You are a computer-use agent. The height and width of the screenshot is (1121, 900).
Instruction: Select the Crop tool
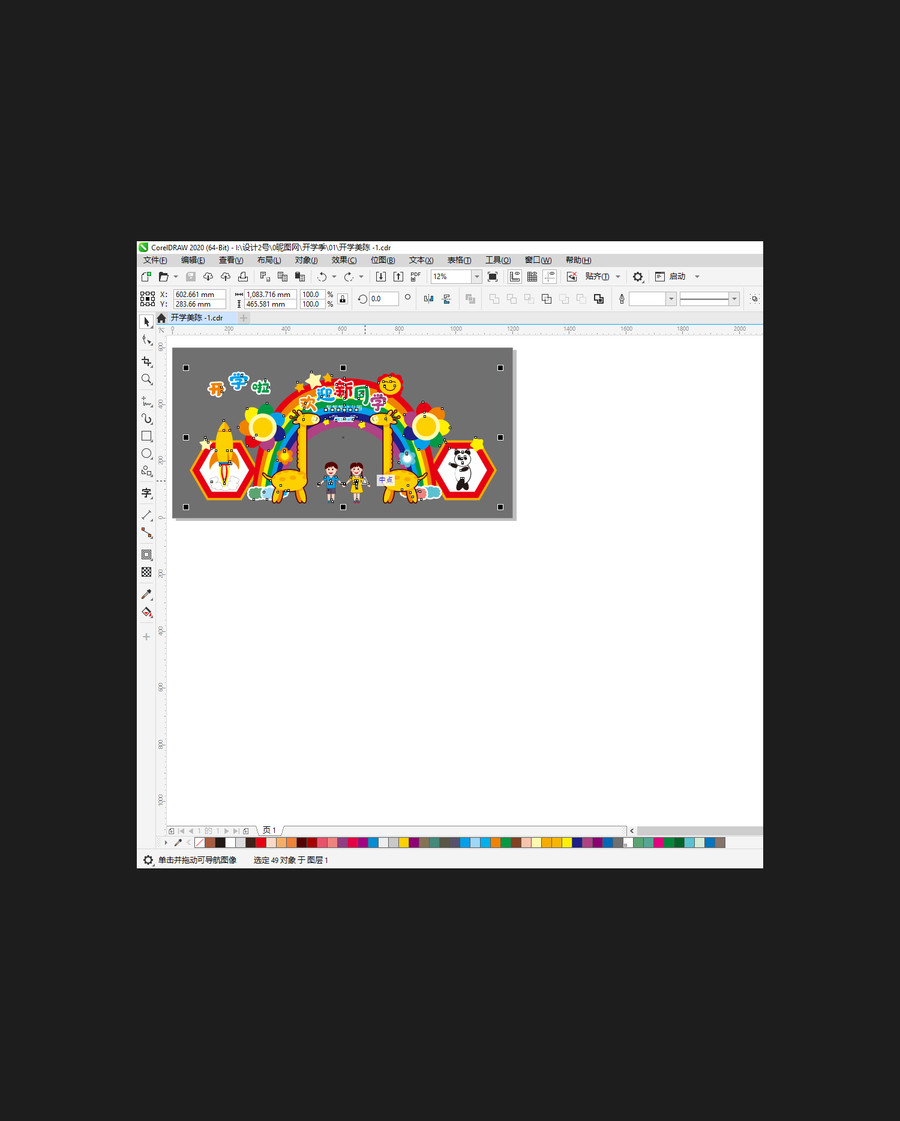click(x=147, y=362)
